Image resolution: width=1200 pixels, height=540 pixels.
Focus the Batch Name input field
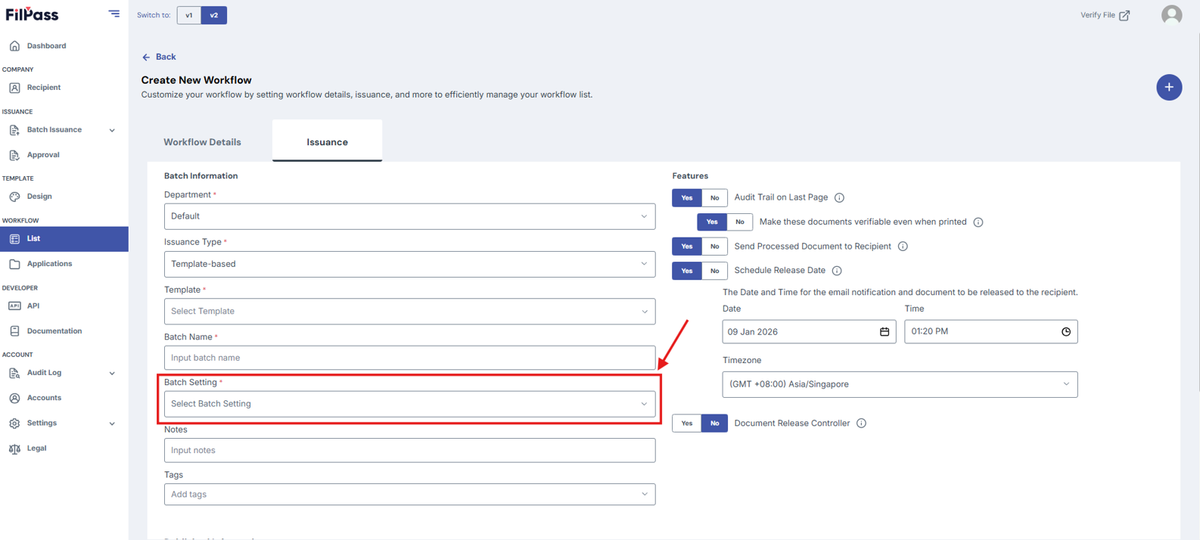point(410,358)
